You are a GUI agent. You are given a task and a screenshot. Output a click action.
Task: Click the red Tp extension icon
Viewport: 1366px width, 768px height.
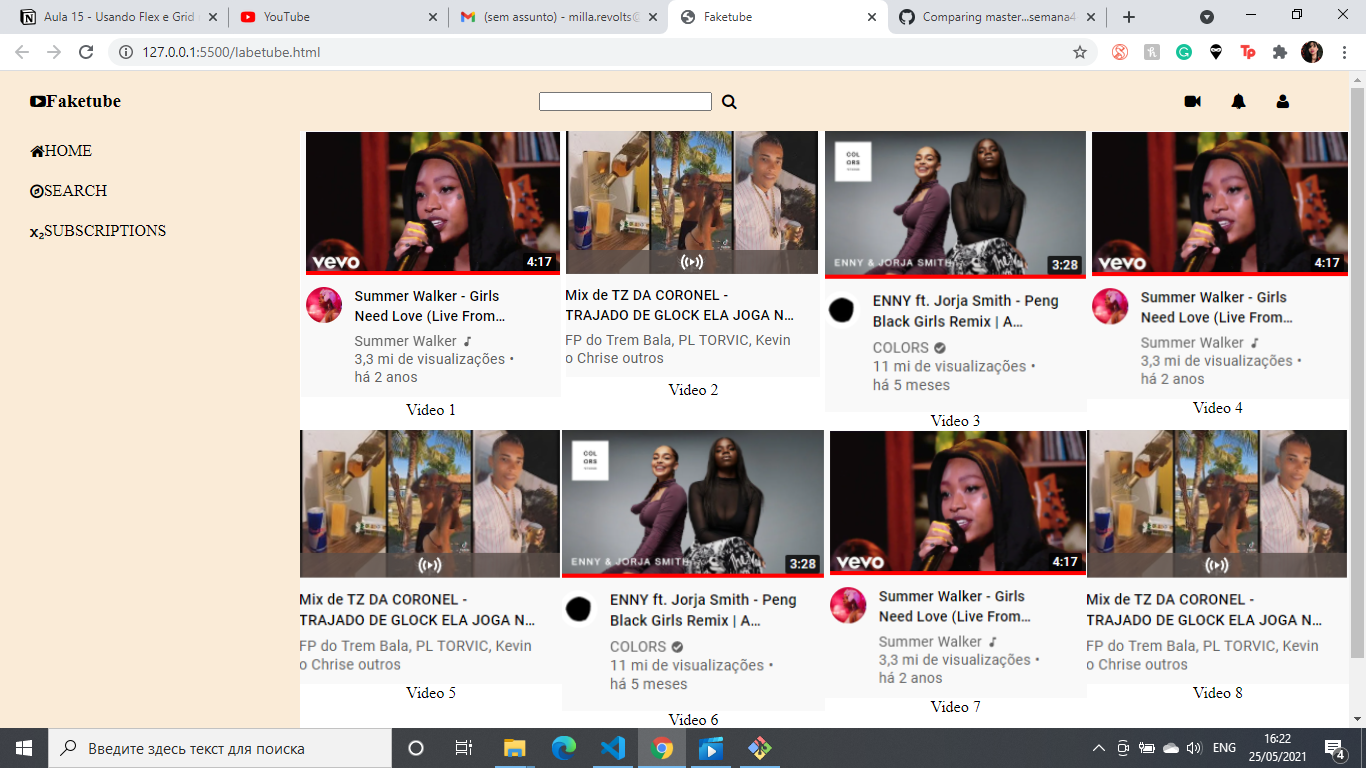(1248, 52)
